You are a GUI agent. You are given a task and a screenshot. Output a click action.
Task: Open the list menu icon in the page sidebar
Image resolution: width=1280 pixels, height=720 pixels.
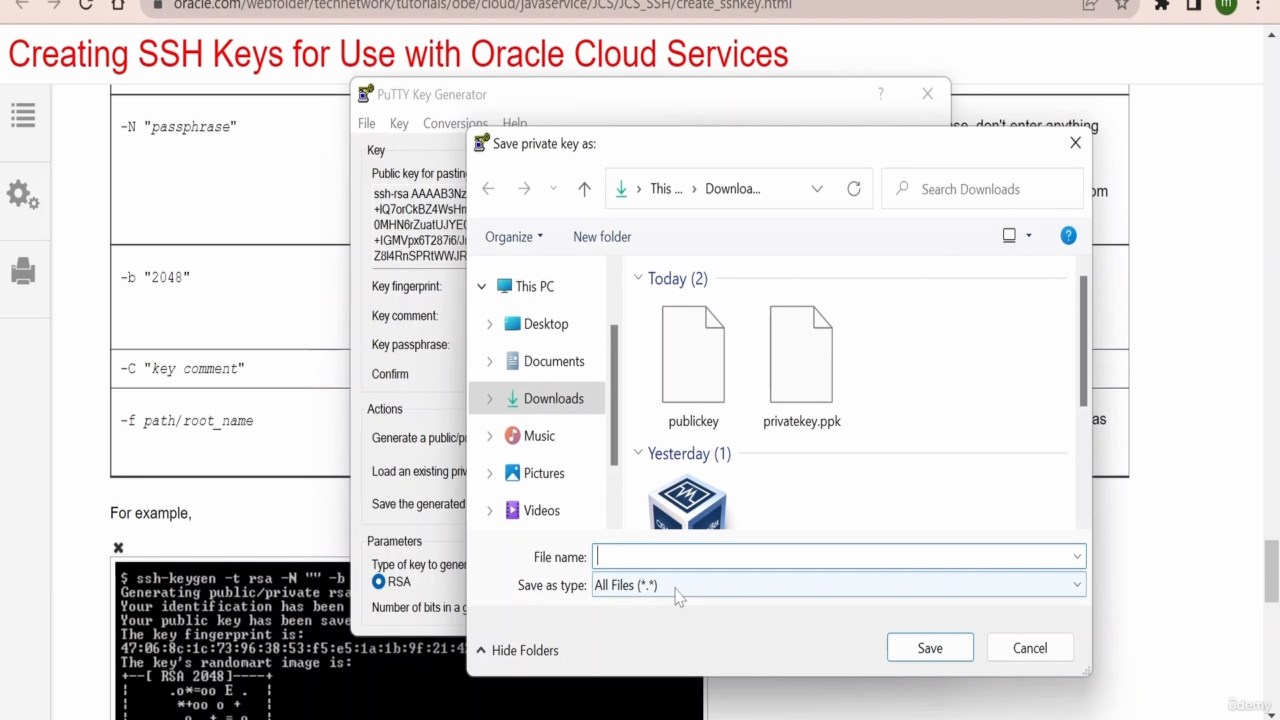point(23,116)
